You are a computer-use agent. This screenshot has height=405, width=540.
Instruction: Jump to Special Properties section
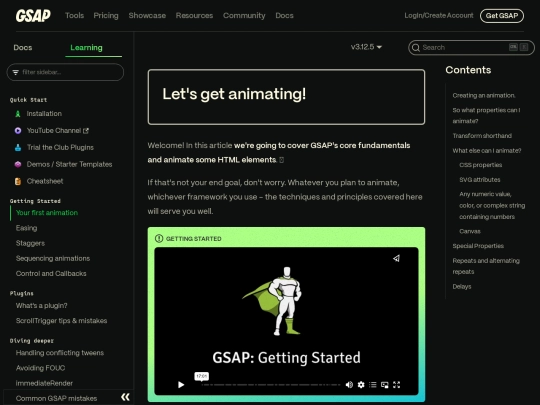478,246
